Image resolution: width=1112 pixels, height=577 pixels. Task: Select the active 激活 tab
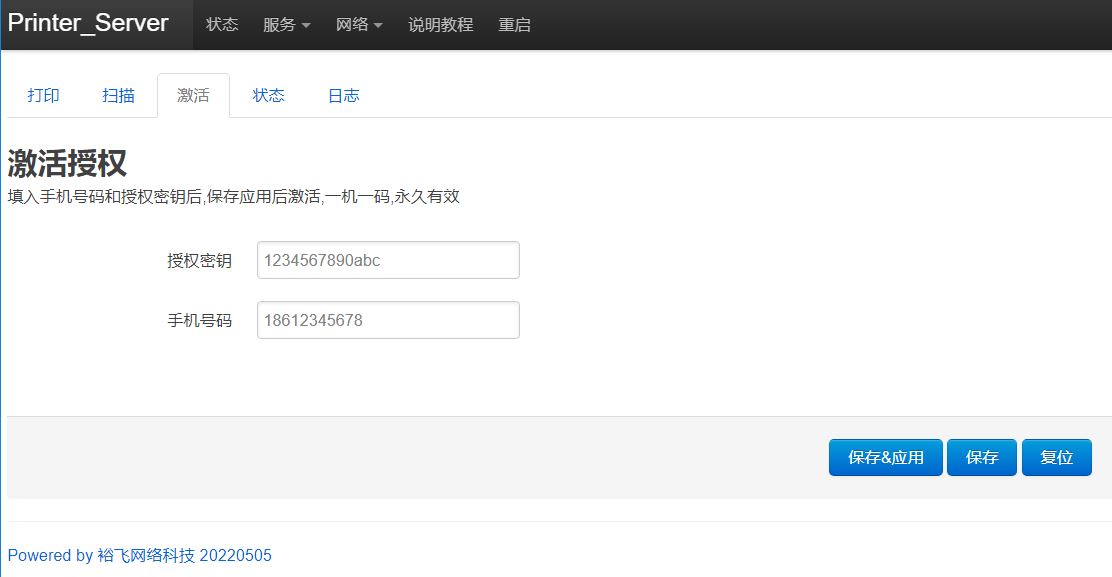coord(193,96)
